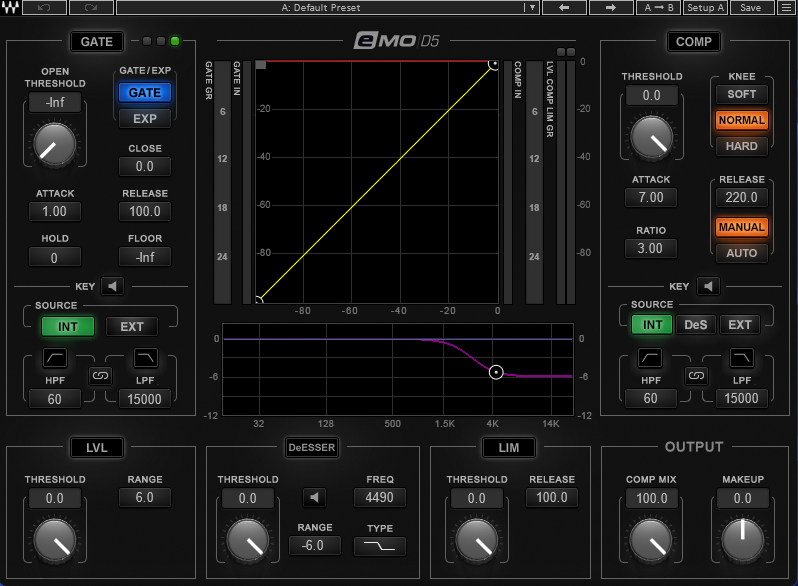
Task: Select the SOFT knee button
Action: coord(741,94)
